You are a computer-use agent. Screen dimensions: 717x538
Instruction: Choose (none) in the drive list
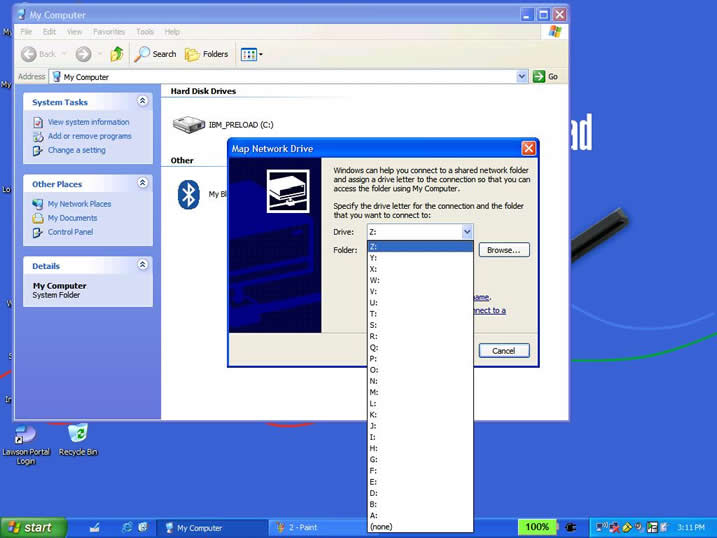[x=381, y=526]
